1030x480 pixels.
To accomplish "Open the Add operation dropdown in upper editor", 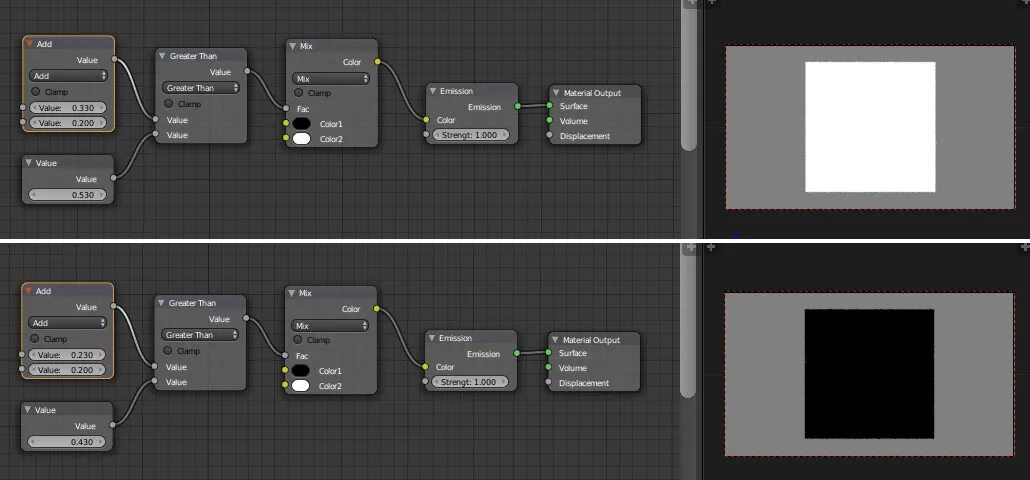I will click(68, 76).
